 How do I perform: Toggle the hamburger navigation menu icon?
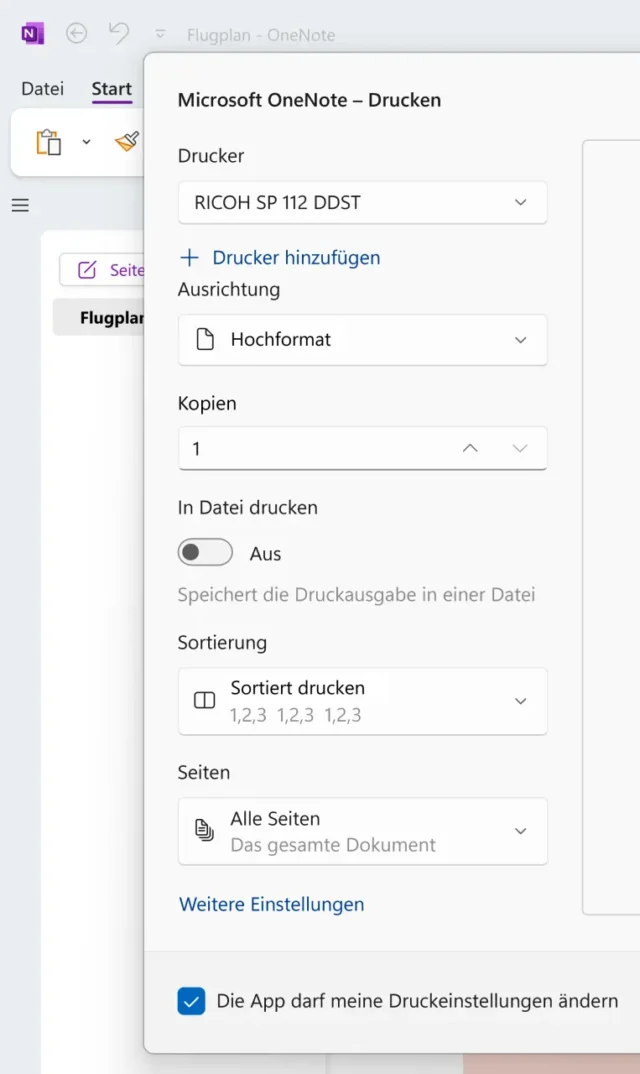[20, 205]
